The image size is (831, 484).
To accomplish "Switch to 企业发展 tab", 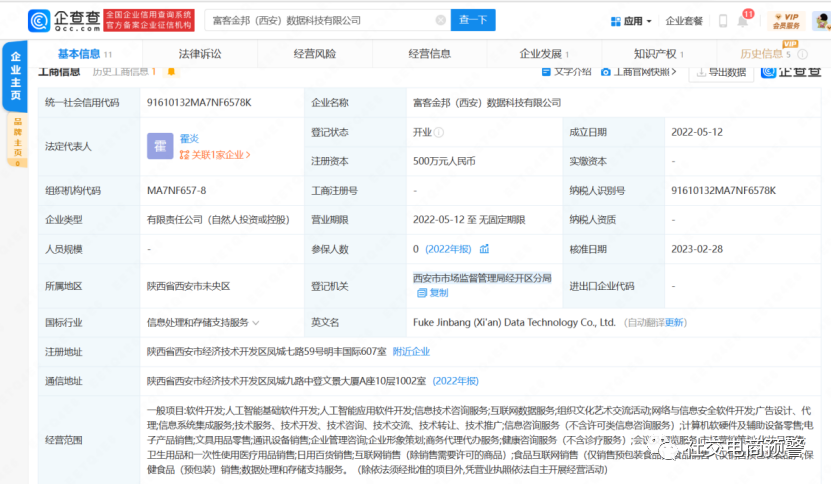I will pos(544,54).
